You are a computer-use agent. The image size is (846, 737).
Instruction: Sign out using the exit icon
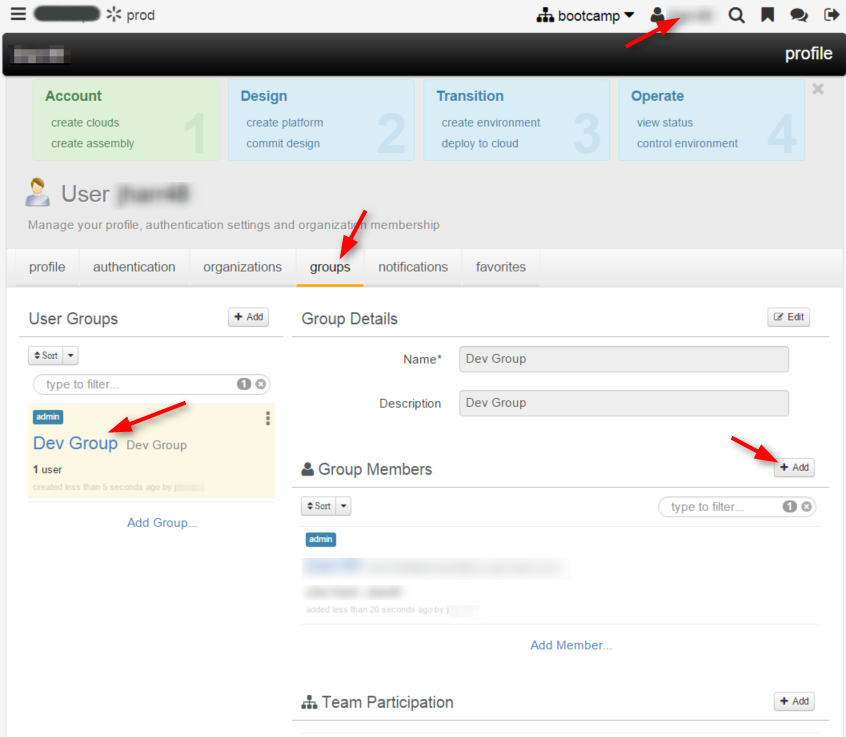(x=828, y=14)
